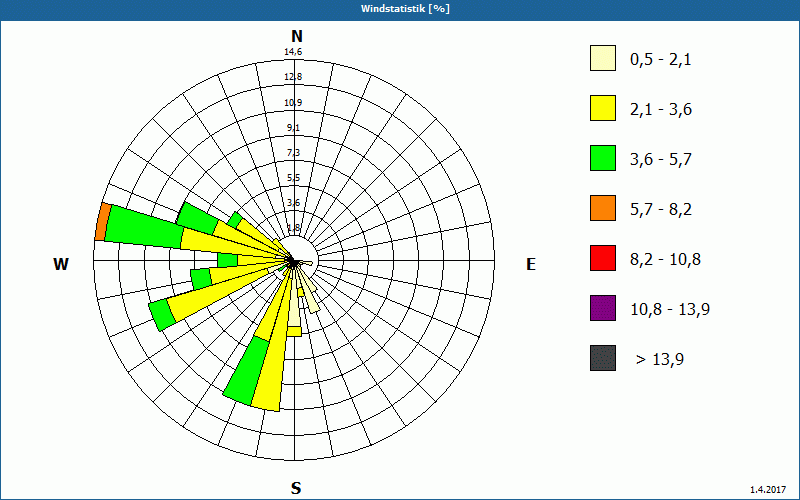800x500 pixels.
Task: Click the W compass label
Action: (61, 264)
